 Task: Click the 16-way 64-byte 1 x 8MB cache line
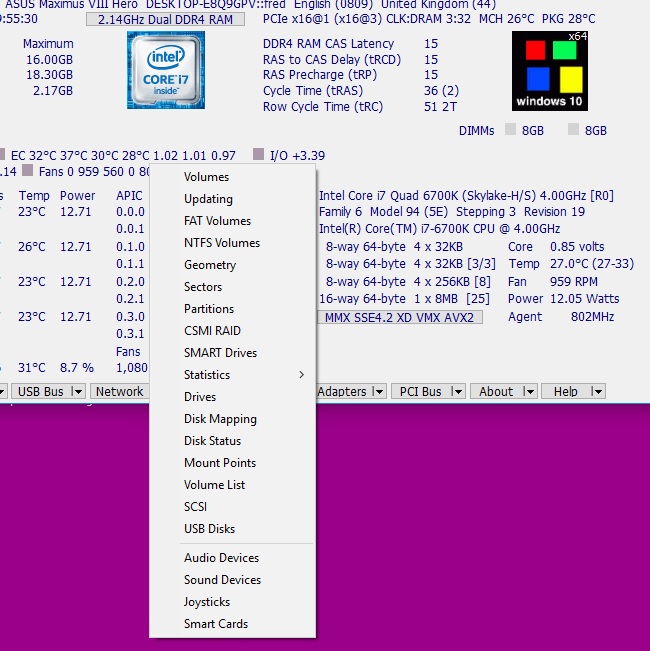click(404, 299)
